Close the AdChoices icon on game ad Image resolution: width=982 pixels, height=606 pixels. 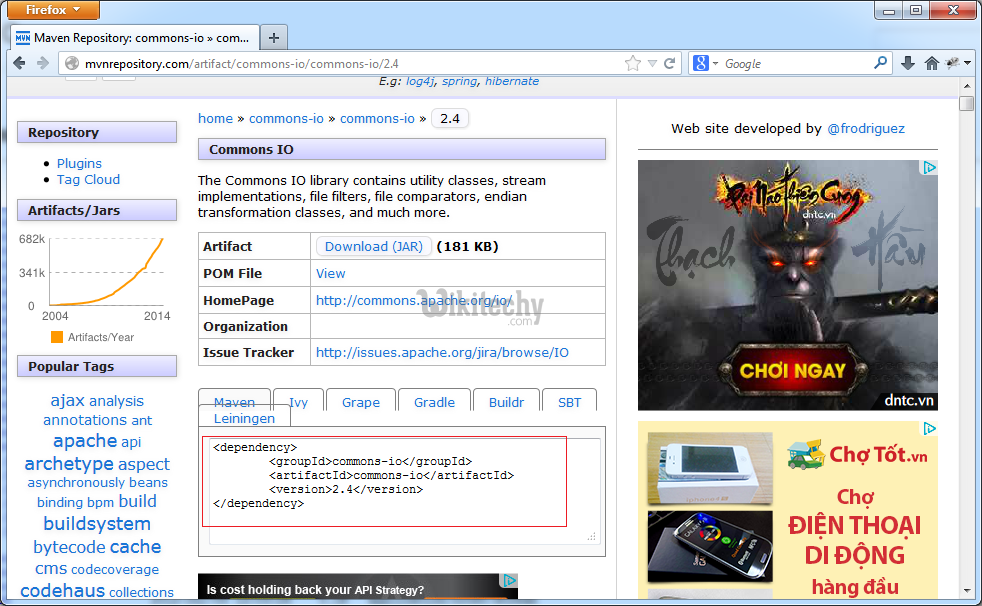coord(929,168)
